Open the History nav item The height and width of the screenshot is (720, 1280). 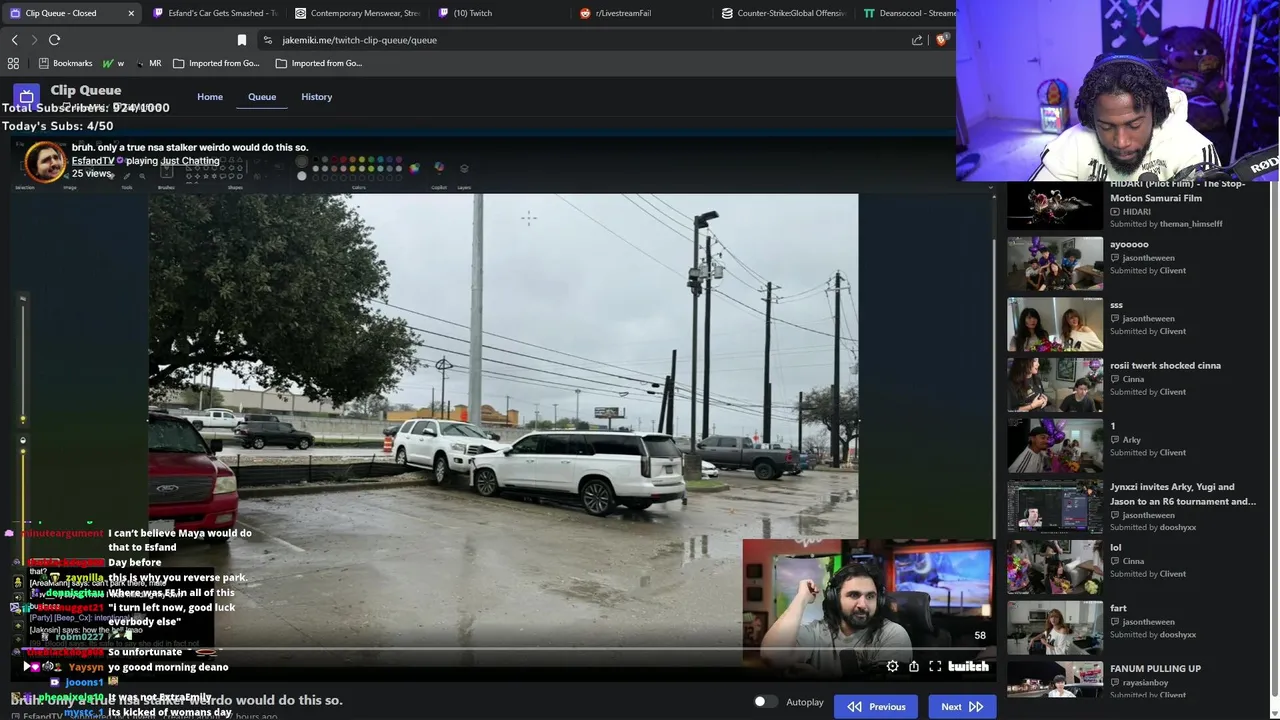[x=316, y=97]
